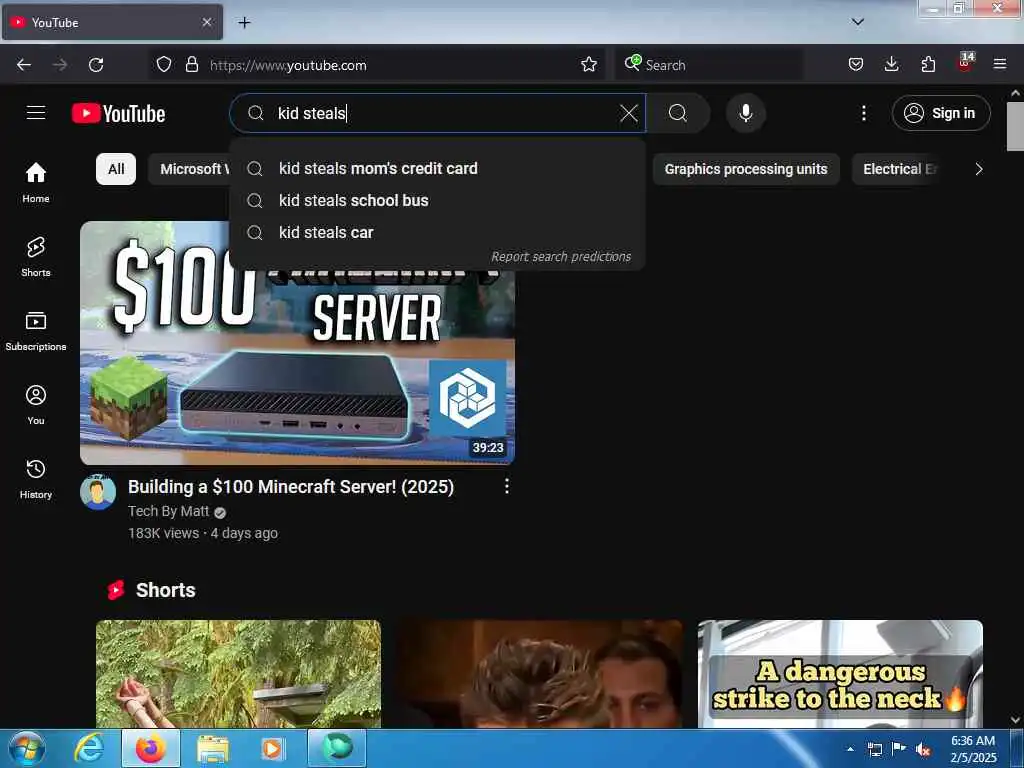Open Save to Pocket icon
This screenshot has width=1024, height=768.
pyautogui.click(x=856, y=65)
